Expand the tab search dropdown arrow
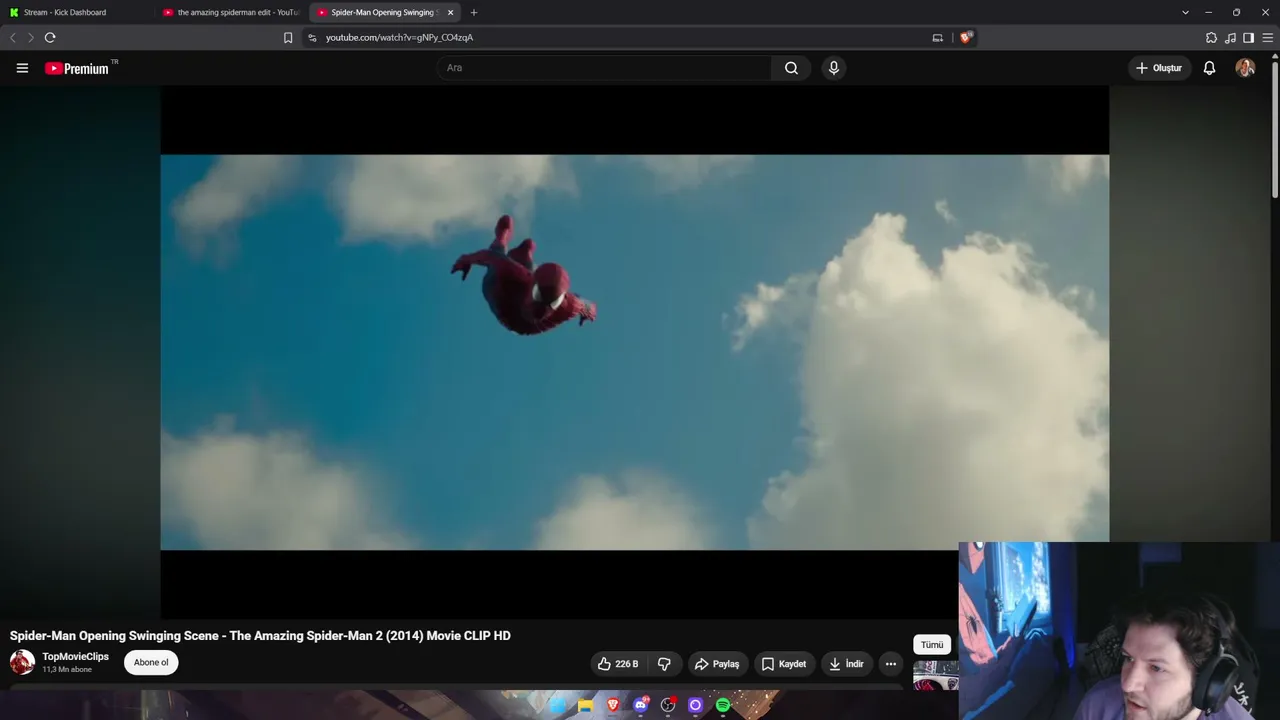1280x720 pixels. pyautogui.click(x=1185, y=12)
